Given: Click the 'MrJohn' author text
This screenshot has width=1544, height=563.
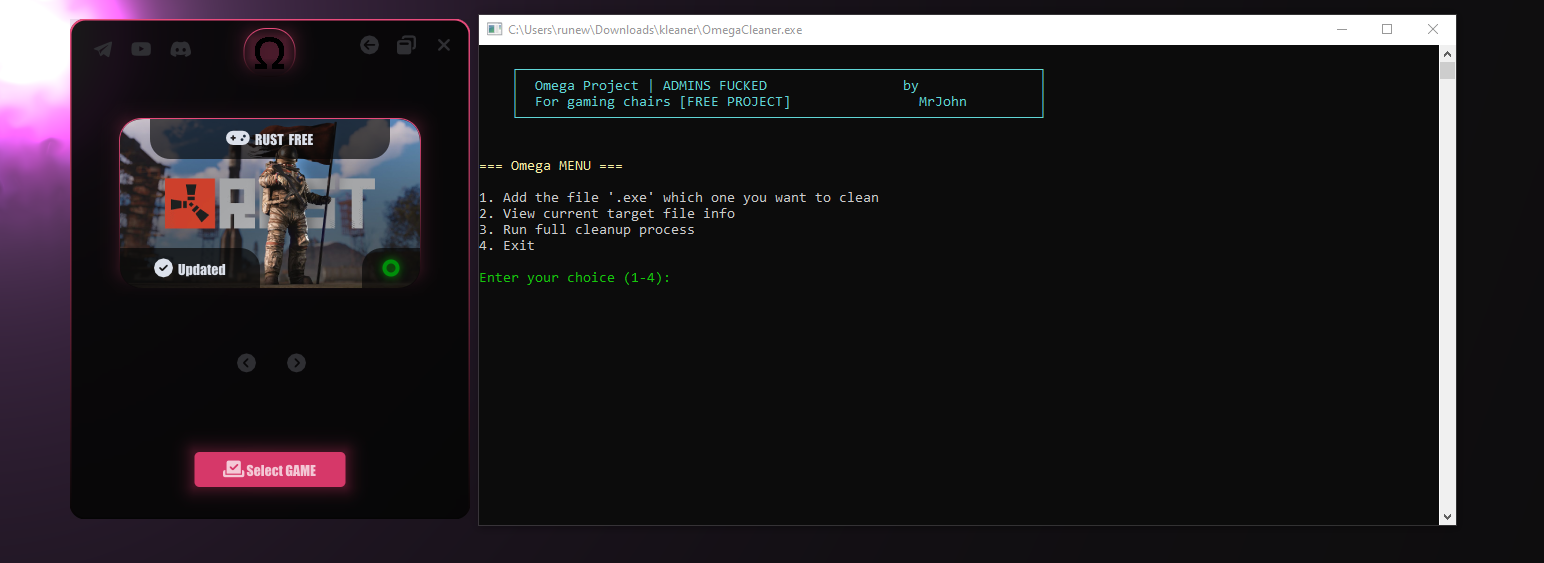Looking at the screenshot, I should (x=943, y=102).
